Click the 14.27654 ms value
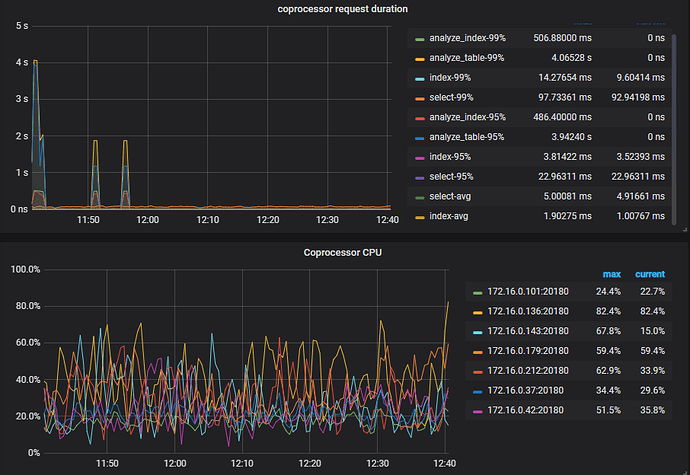The height and width of the screenshot is (475, 690). pos(565,77)
